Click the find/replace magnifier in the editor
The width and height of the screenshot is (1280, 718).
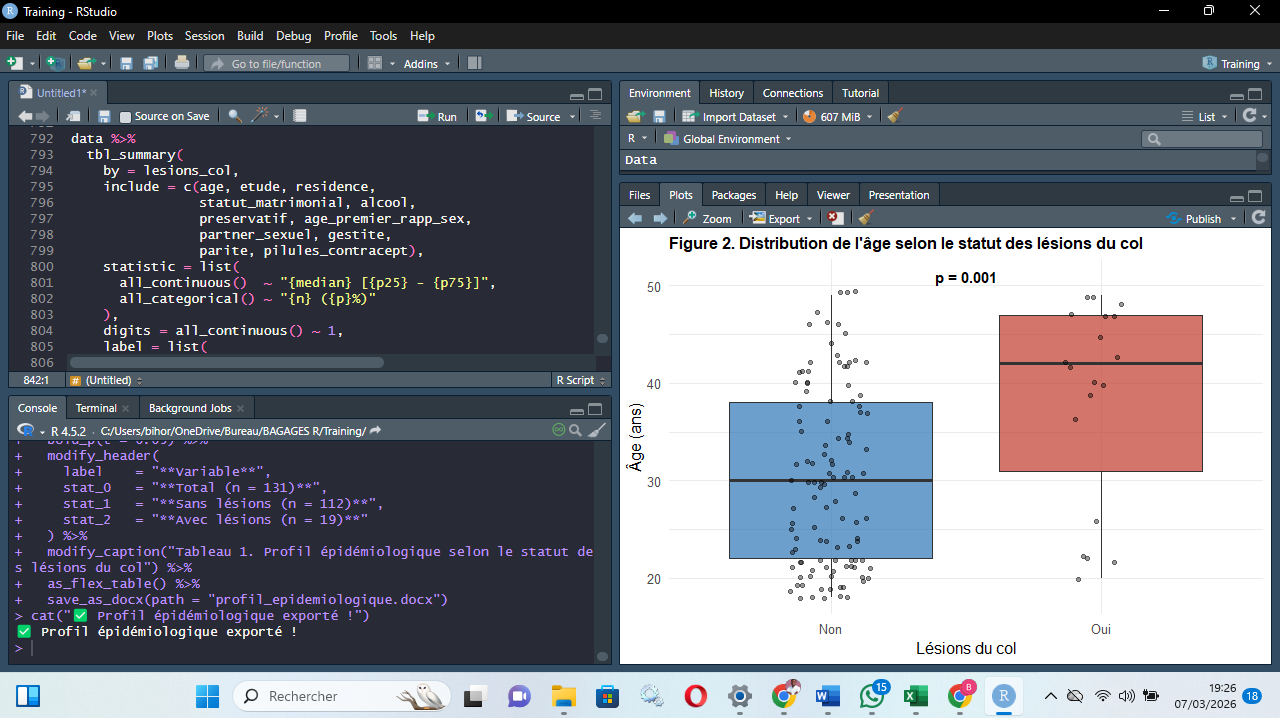tap(235, 116)
